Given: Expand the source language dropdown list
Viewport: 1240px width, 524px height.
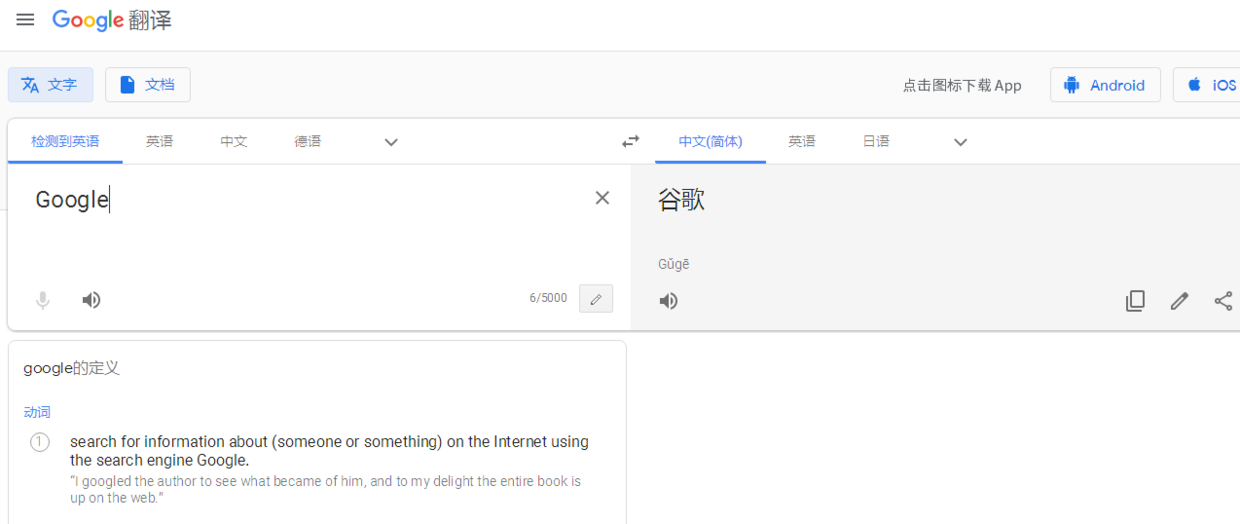Looking at the screenshot, I should (x=391, y=142).
